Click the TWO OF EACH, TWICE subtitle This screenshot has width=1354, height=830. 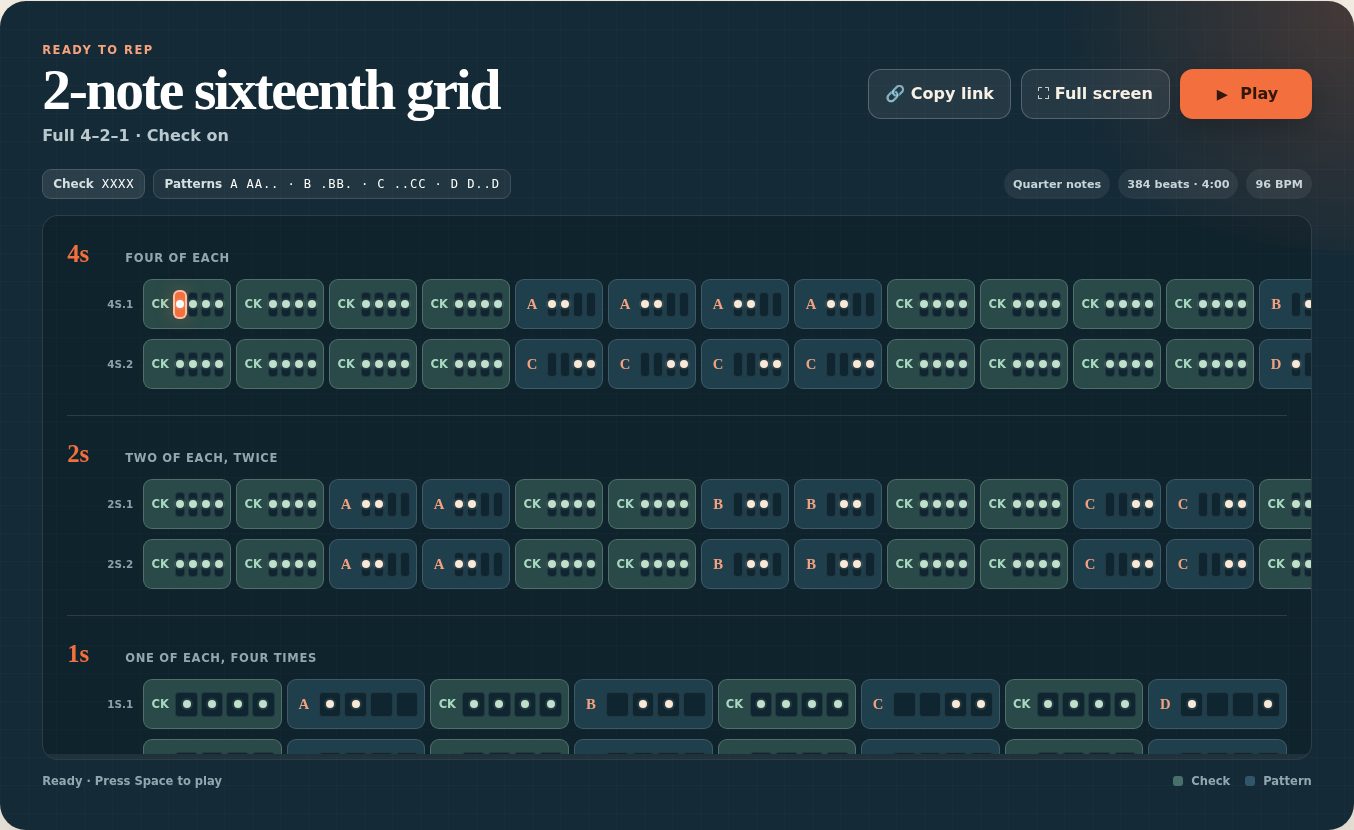[201, 458]
